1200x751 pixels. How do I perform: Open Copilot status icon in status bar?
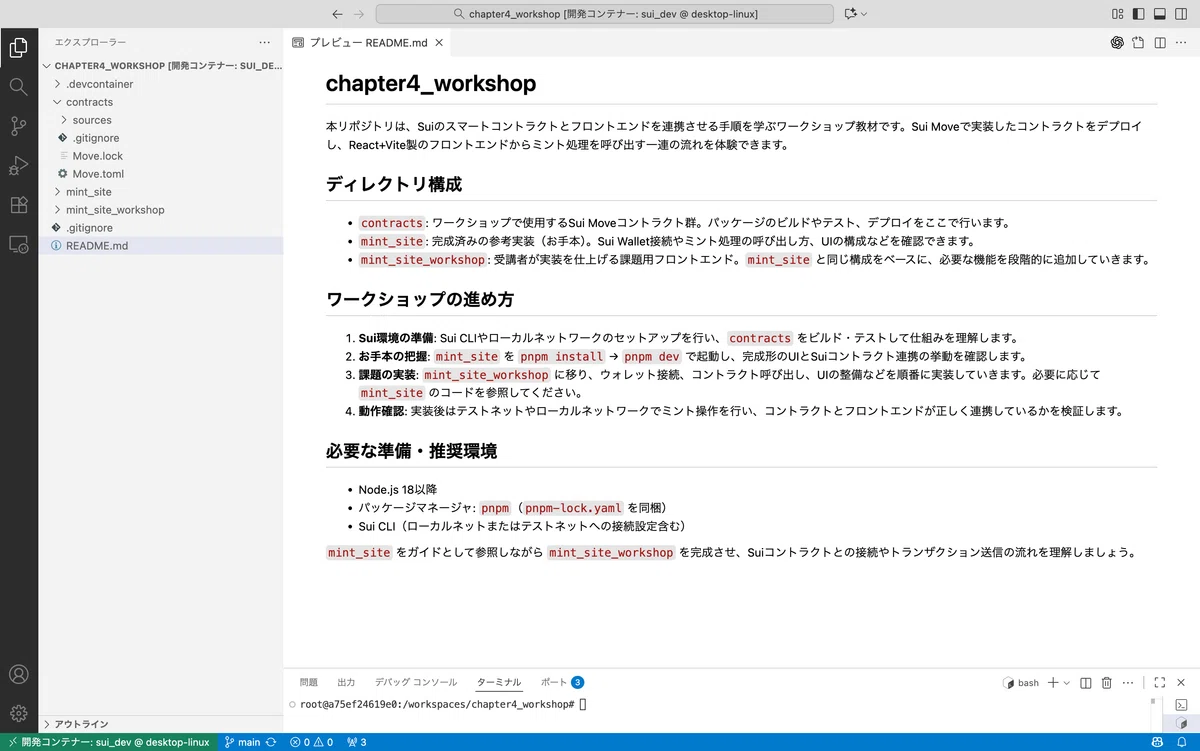click(x=1157, y=742)
